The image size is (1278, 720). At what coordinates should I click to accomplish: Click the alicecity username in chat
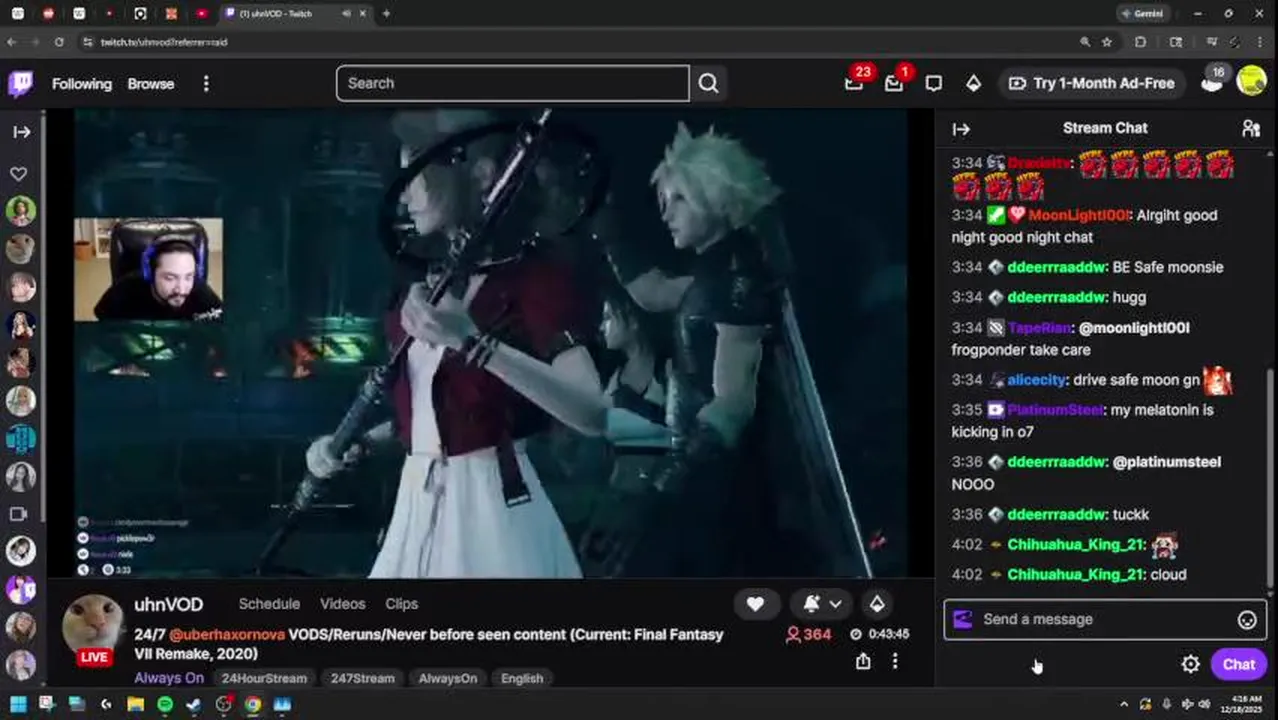tap(1036, 380)
